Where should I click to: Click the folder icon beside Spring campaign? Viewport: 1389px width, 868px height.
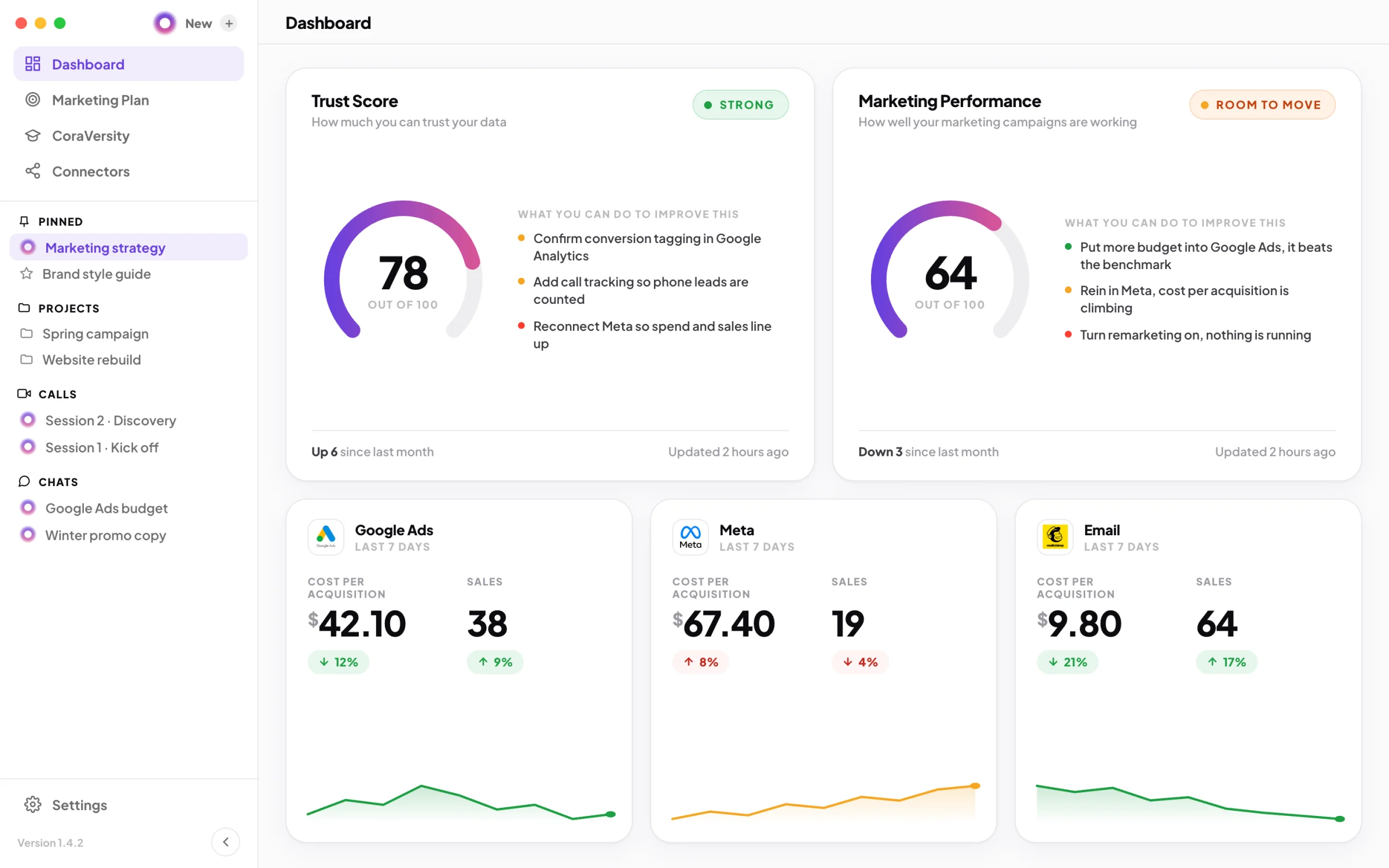pos(26,333)
